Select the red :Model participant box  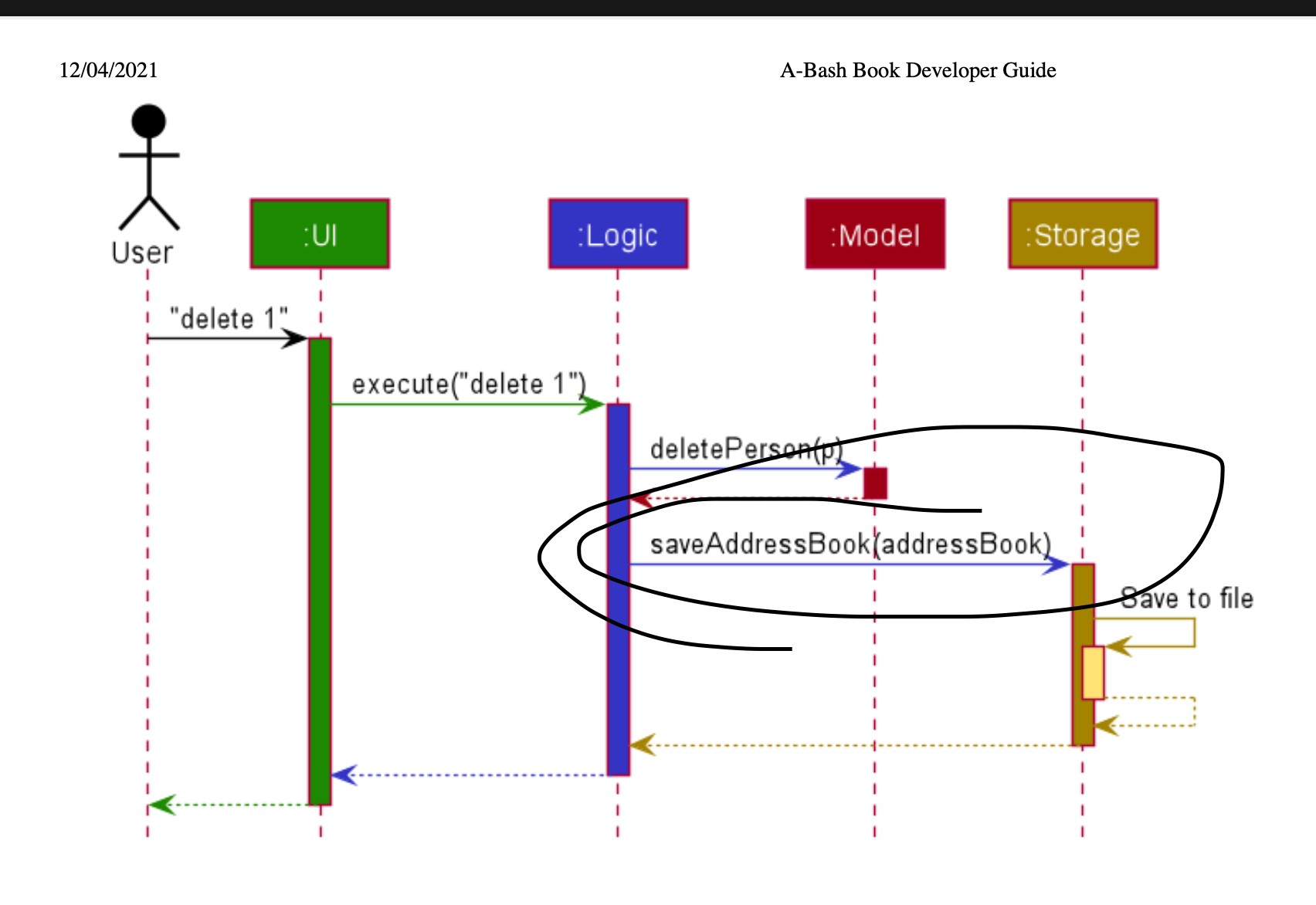coord(875,234)
